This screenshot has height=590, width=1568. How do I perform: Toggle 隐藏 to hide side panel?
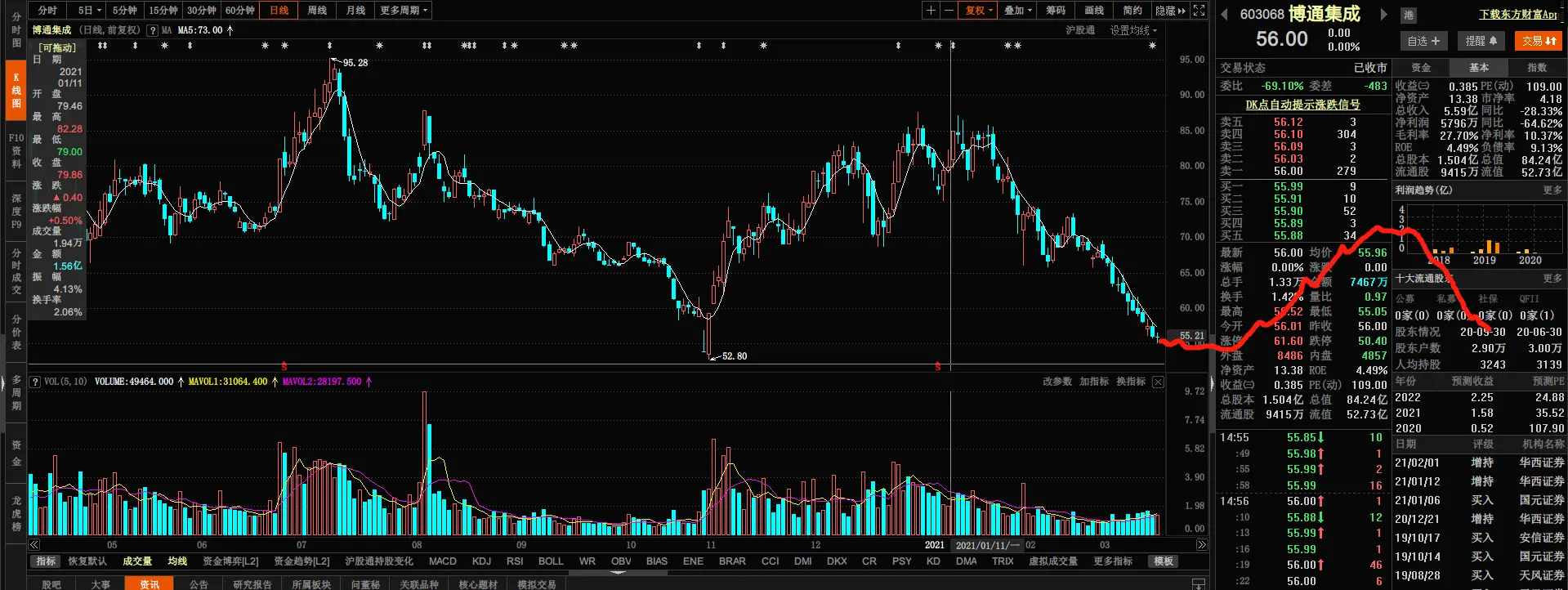point(1170,10)
